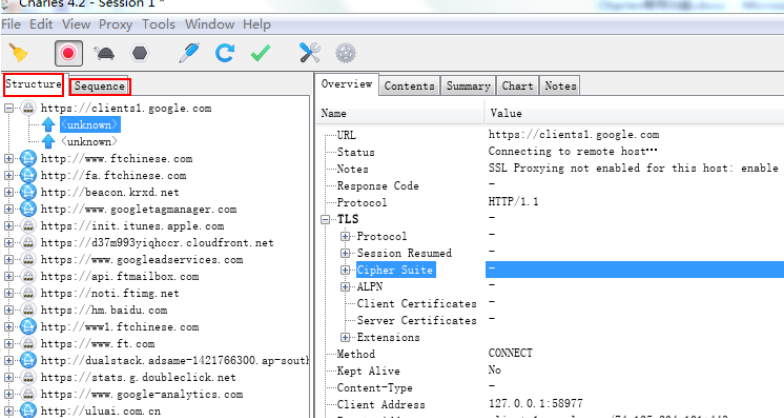Click the uluai.com.cn globe icon
This screenshot has height=418, width=784.
click(28, 410)
